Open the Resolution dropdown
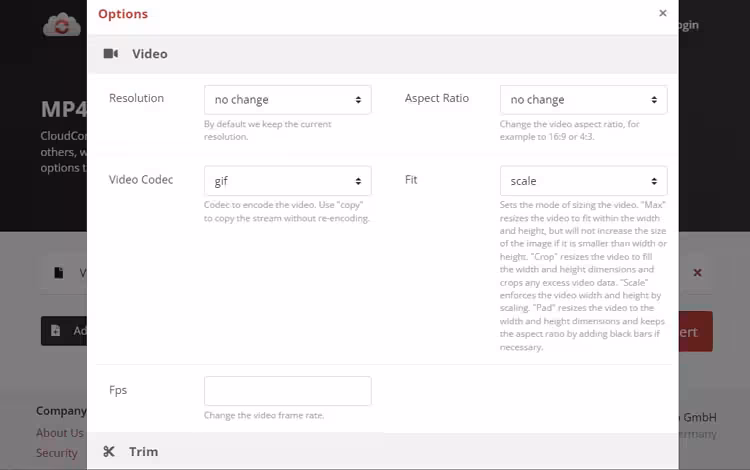This screenshot has width=750, height=470. pos(288,100)
